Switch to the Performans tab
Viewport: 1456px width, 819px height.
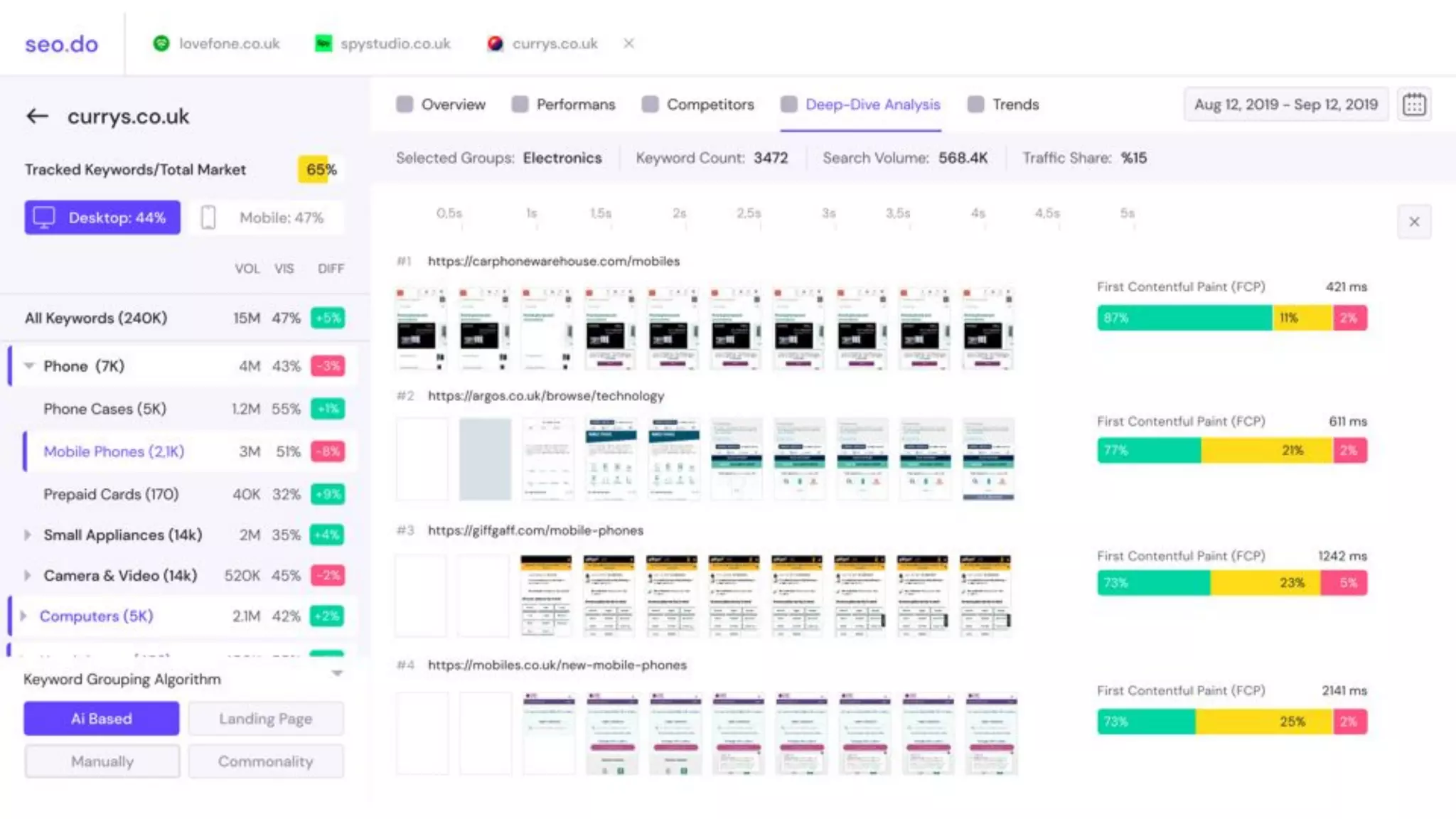tap(575, 105)
